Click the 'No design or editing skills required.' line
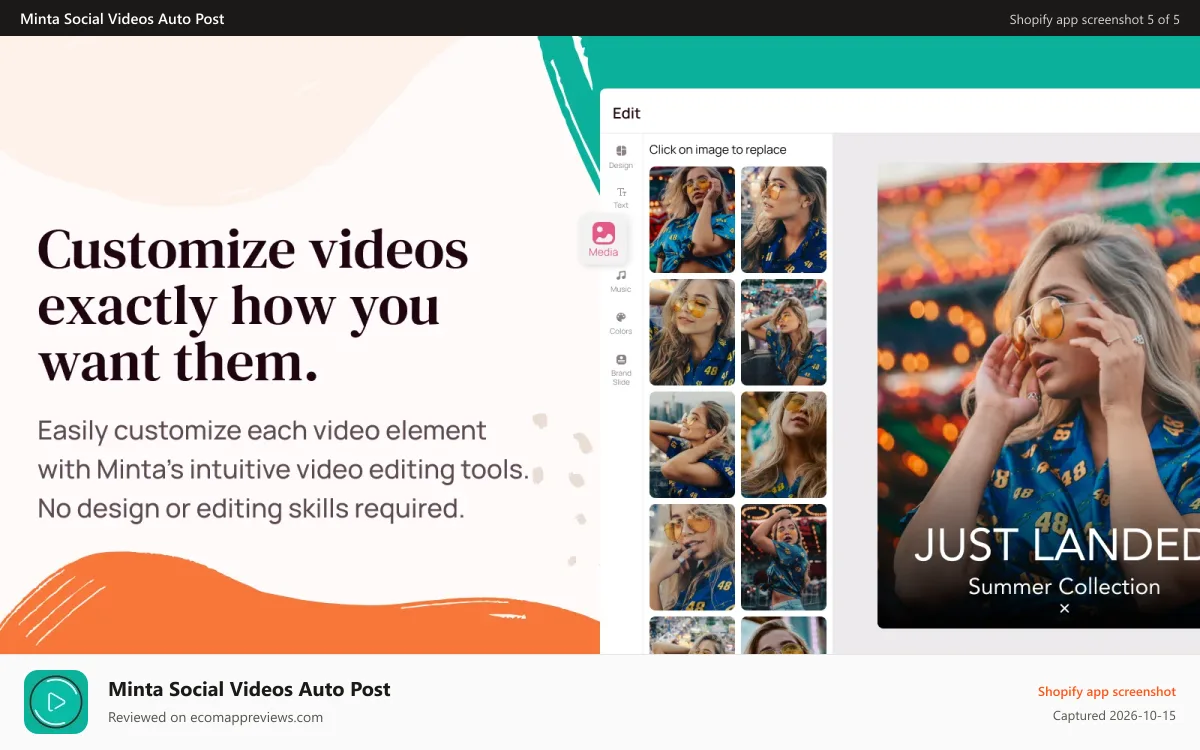 pos(251,509)
